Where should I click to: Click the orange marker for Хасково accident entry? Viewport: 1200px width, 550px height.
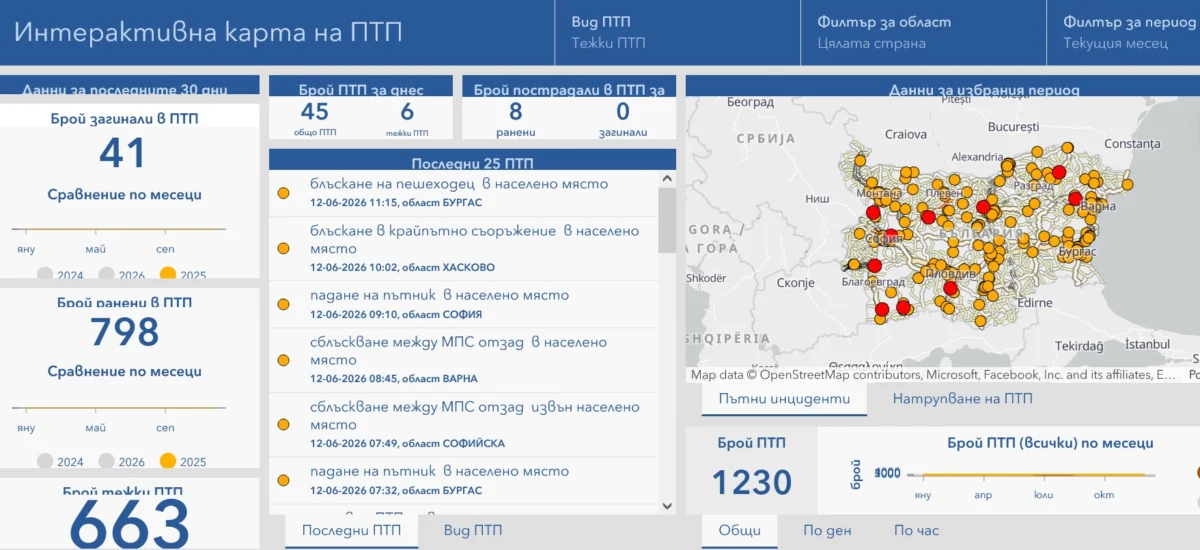pyautogui.click(x=283, y=248)
